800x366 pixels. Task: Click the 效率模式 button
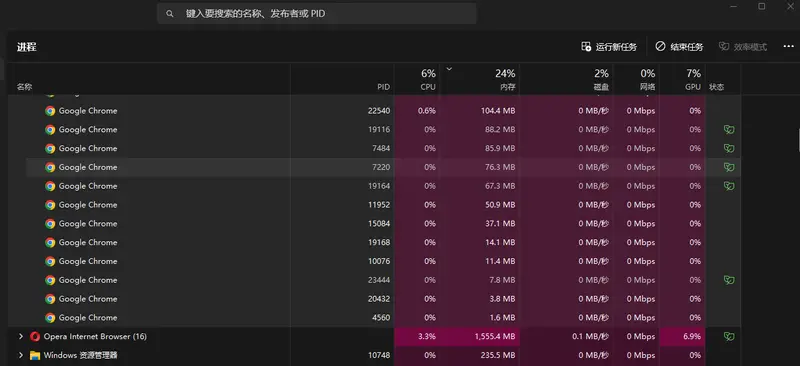(x=743, y=47)
